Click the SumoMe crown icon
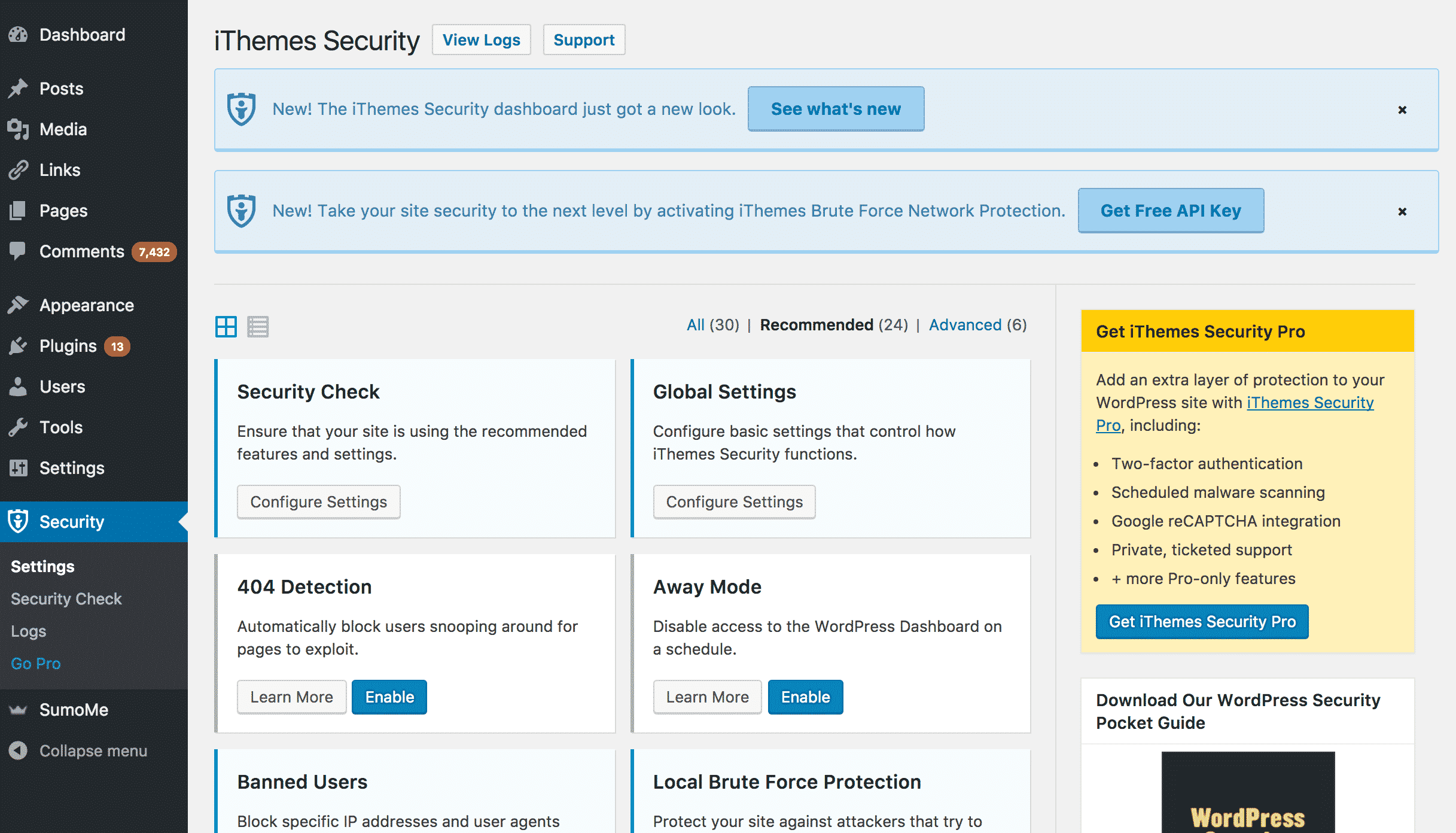The height and width of the screenshot is (833, 1456). [18, 710]
